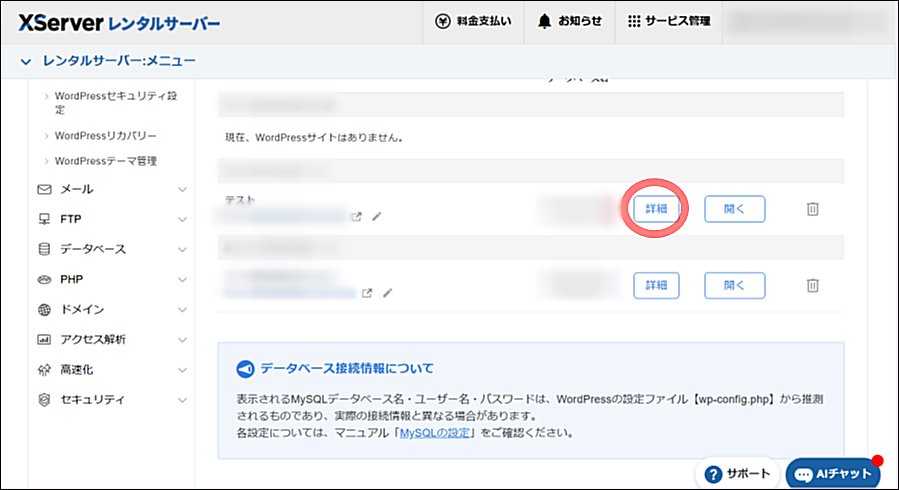Click the メール envelope icon
This screenshot has width=899, height=490.
pyautogui.click(x=44, y=189)
